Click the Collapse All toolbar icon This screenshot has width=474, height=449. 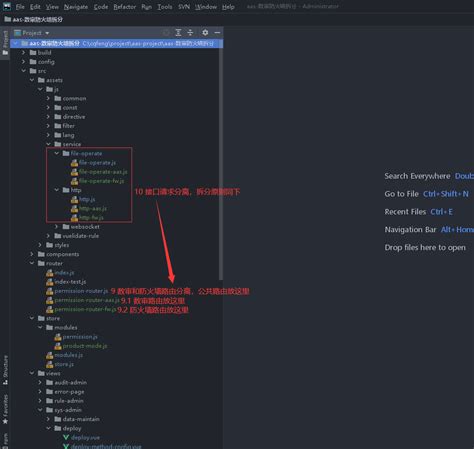click(190, 33)
